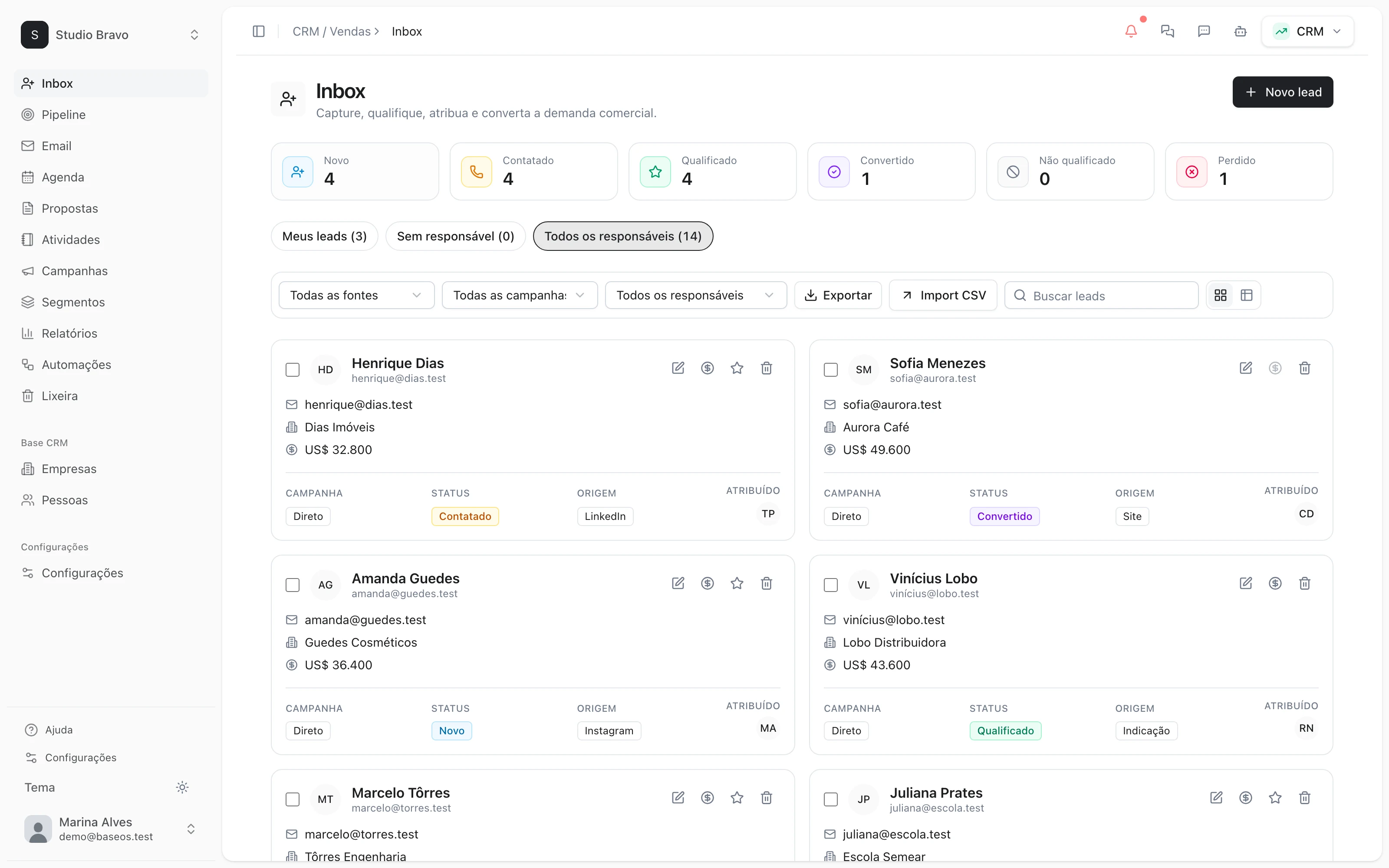Open the CRM module dropdown
1389x868 pixels.
[x=1307, y=32]
